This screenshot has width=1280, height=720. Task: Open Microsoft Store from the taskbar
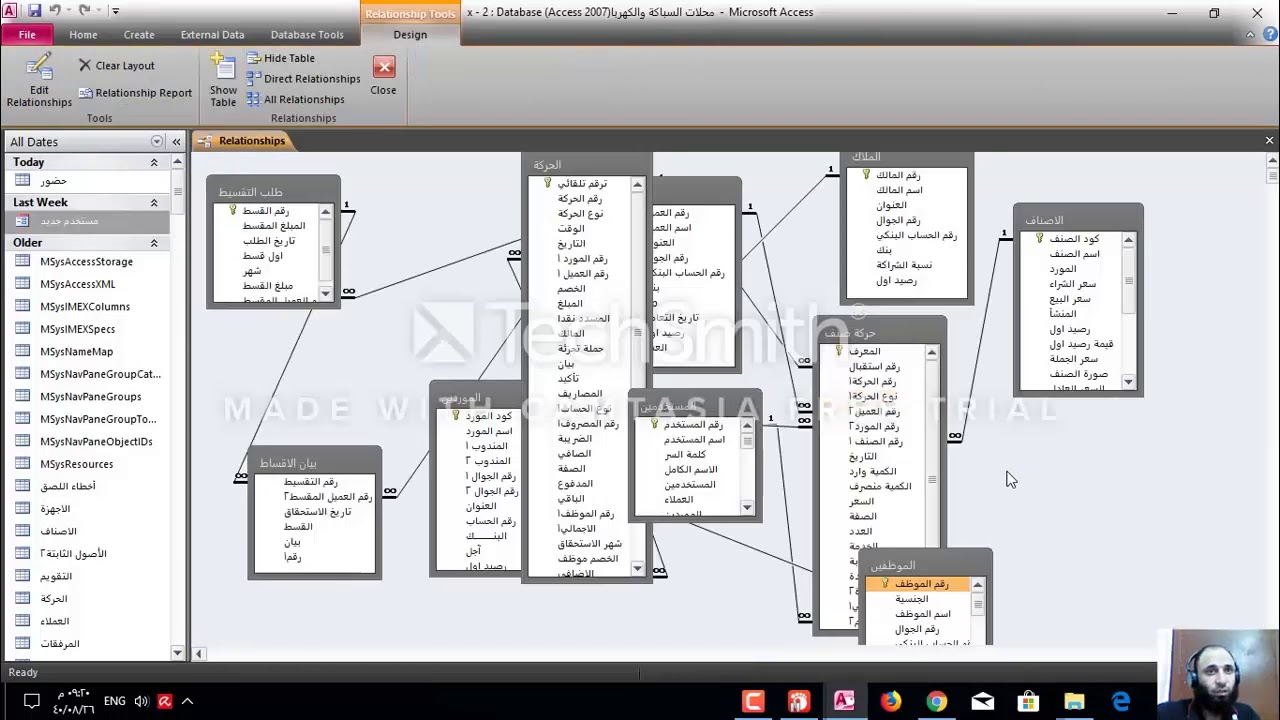click(1028, 701)
